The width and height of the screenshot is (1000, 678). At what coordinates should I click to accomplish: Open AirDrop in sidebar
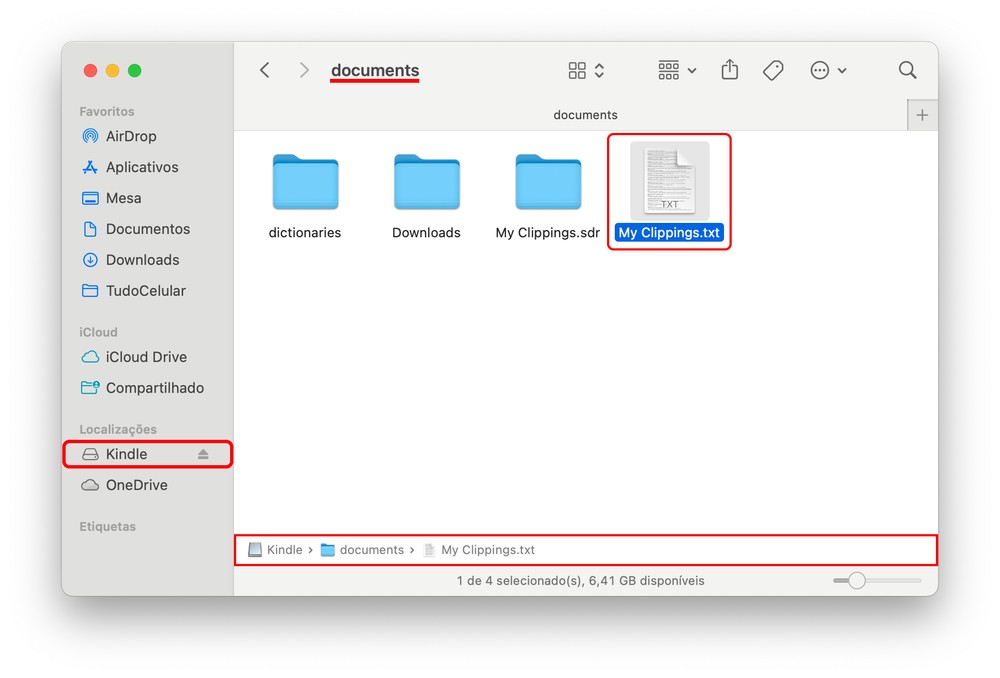(131, 136)
